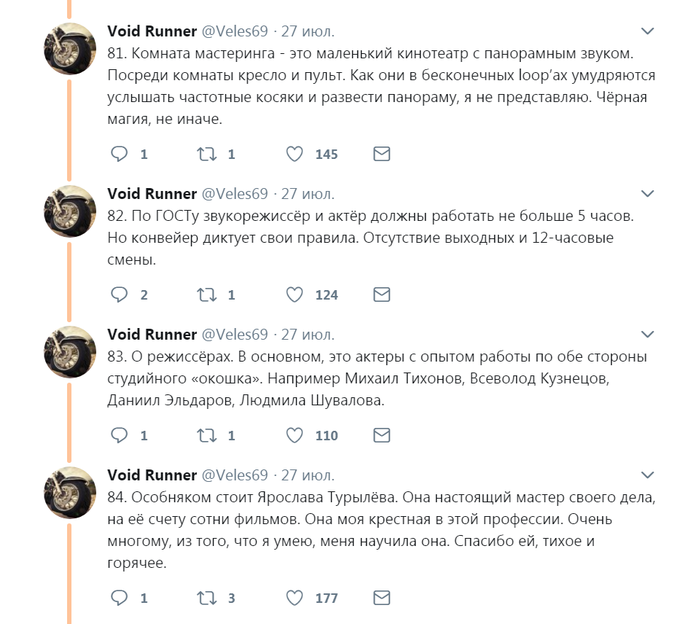
Task: Share tweet 82 via envelope icon
Action: tap(381, 295)
